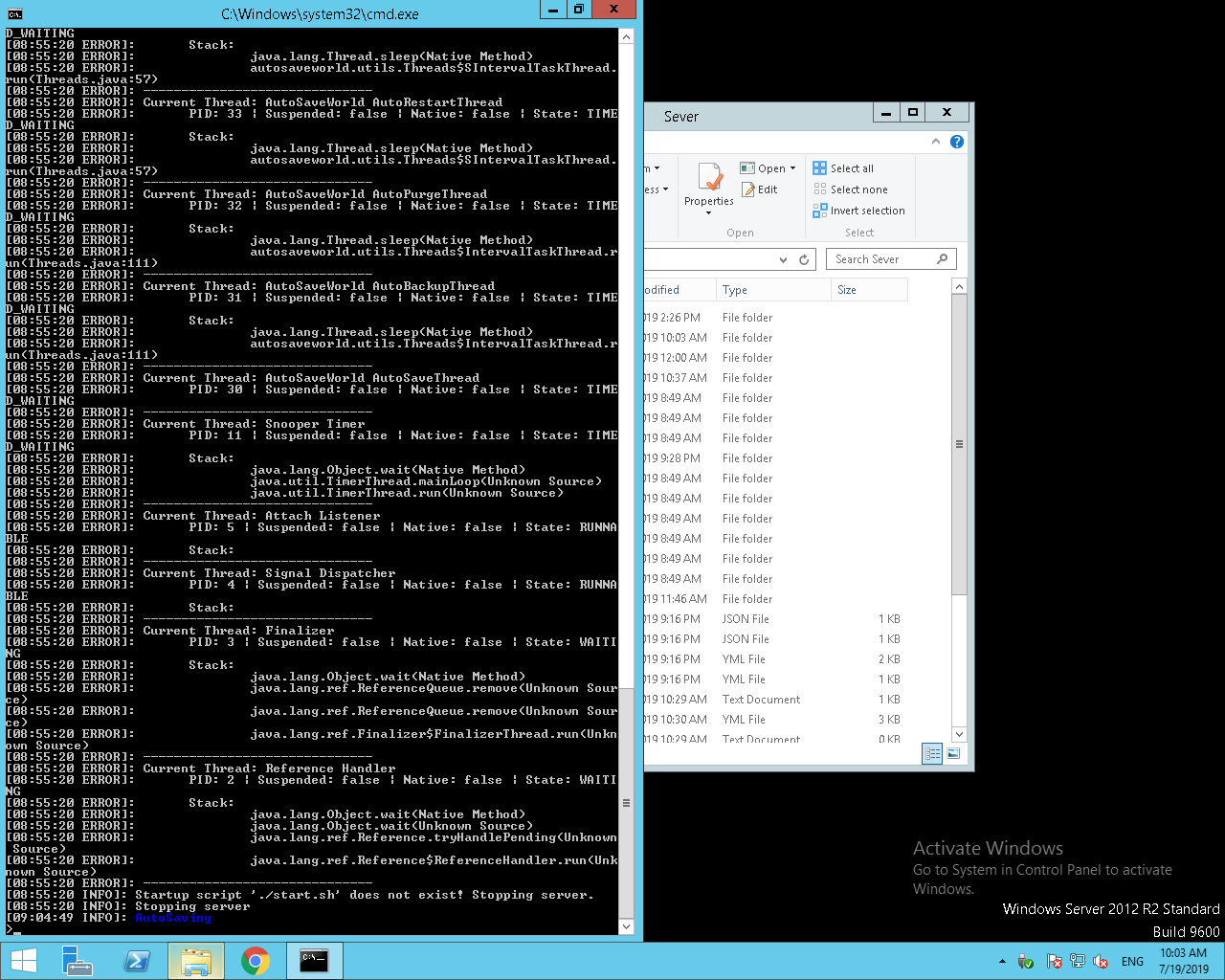Click Invert selection in the ribbon
The width and height of the screenshot is (1225, 980).
tap(858, 211)
